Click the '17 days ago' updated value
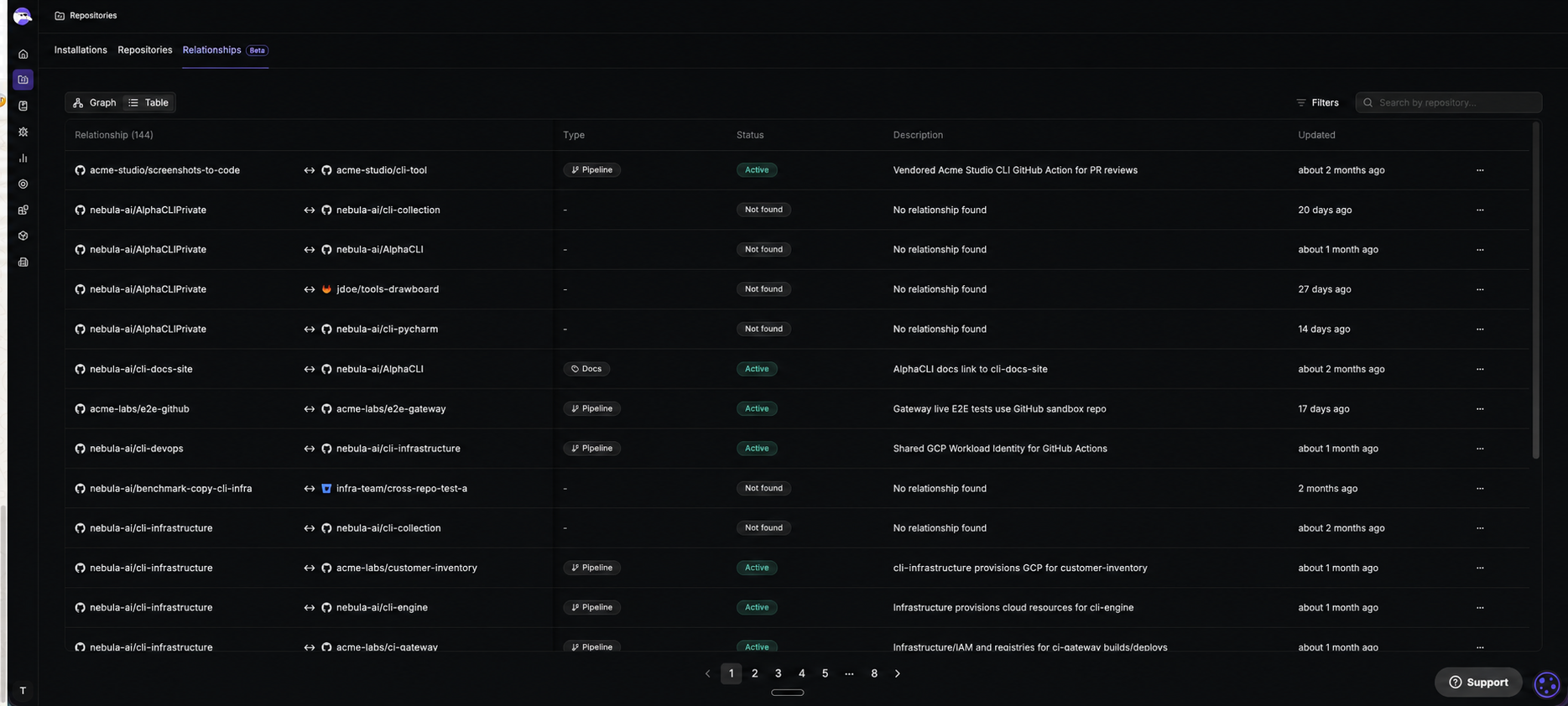 click(x=1323, y=409)
